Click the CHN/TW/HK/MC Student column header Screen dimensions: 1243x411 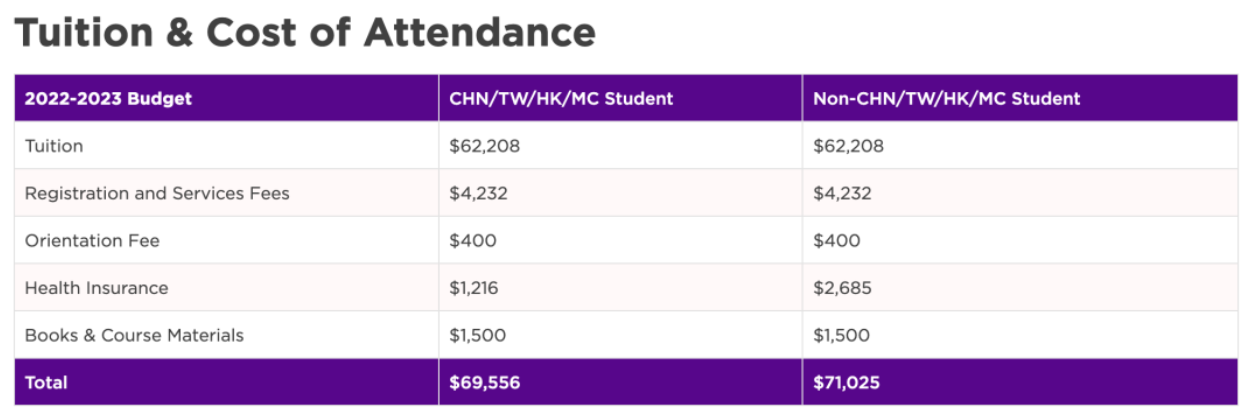pos(561,99)
